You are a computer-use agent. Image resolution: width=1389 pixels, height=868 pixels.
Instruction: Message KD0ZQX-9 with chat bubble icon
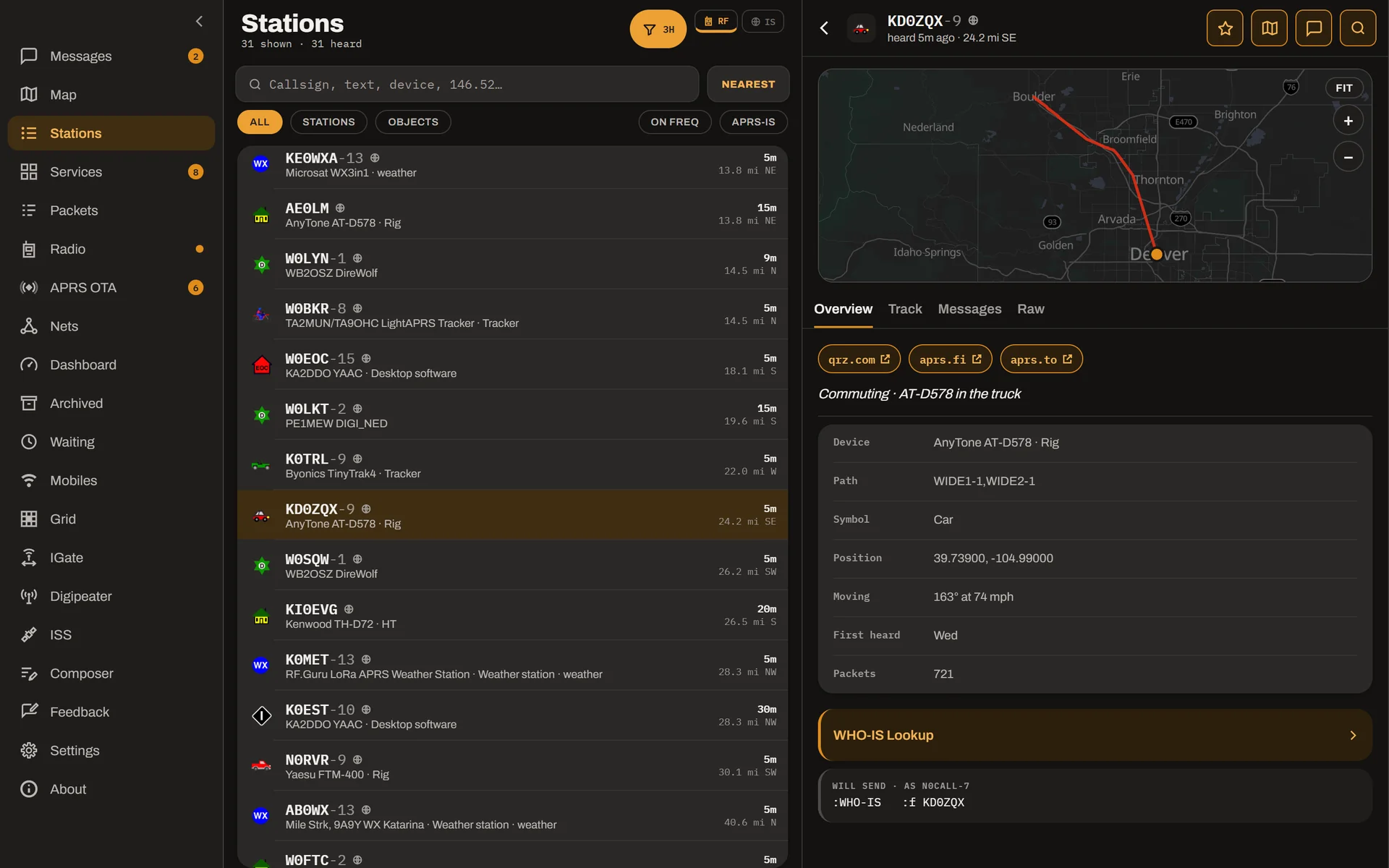(x=1314, y=28)
